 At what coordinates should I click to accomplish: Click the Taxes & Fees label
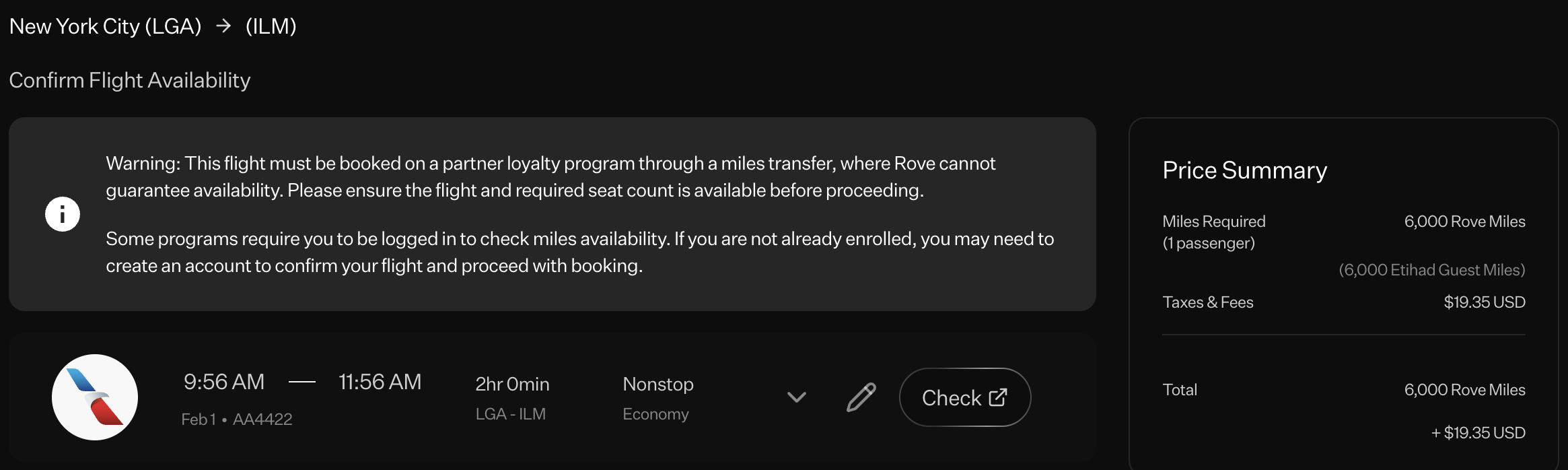1207,302
